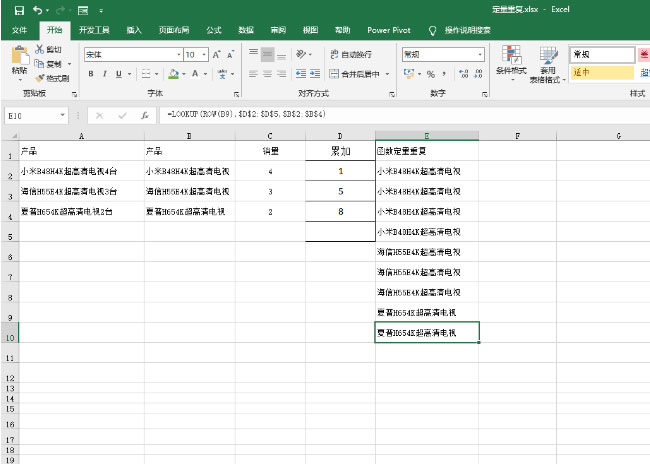The width and height of the screenshot is (650, 464).
Task: Decrease indent
Action: (x=301, y=74)
